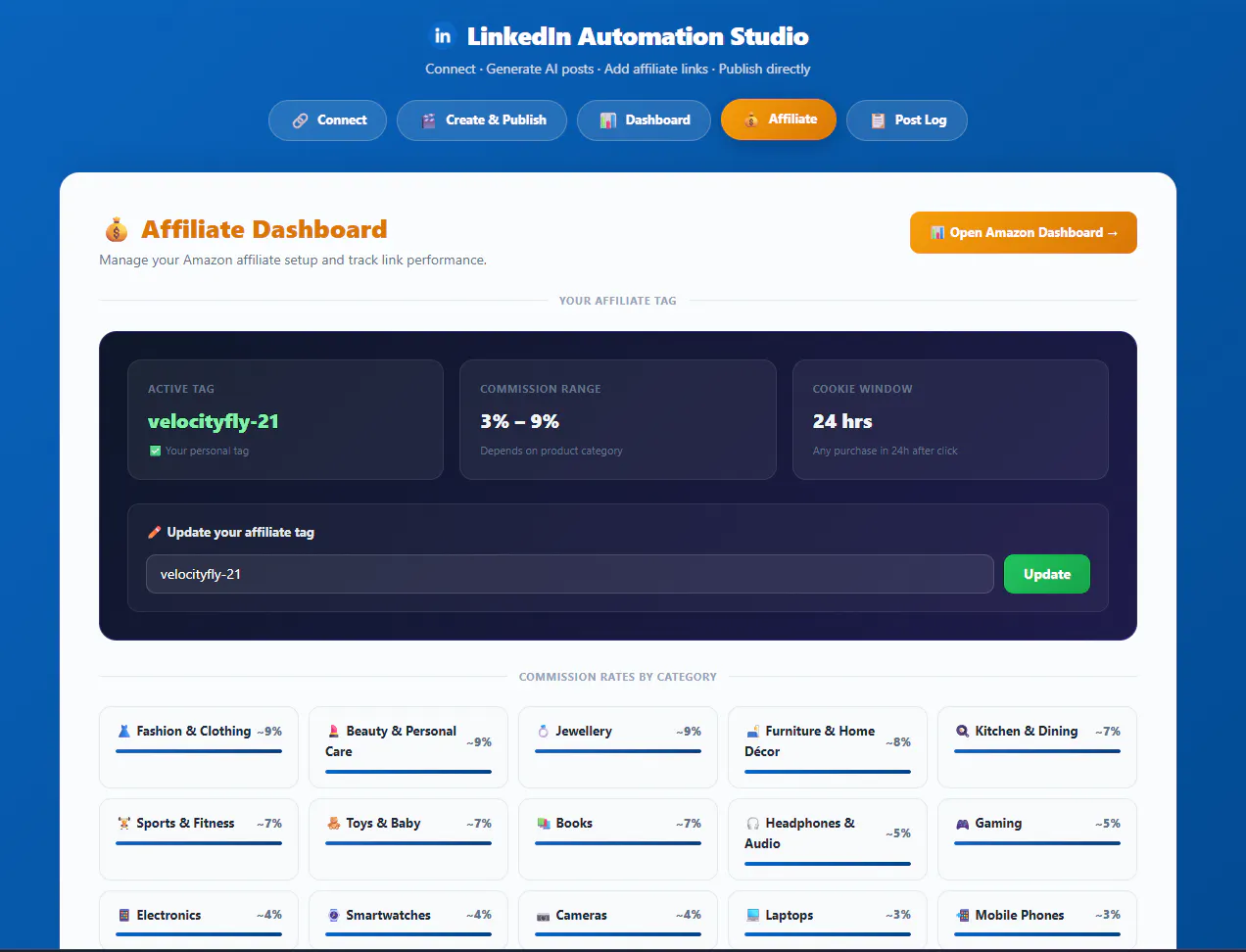
Task: Focus the affiliate tag input field
Action: point(570,574)
